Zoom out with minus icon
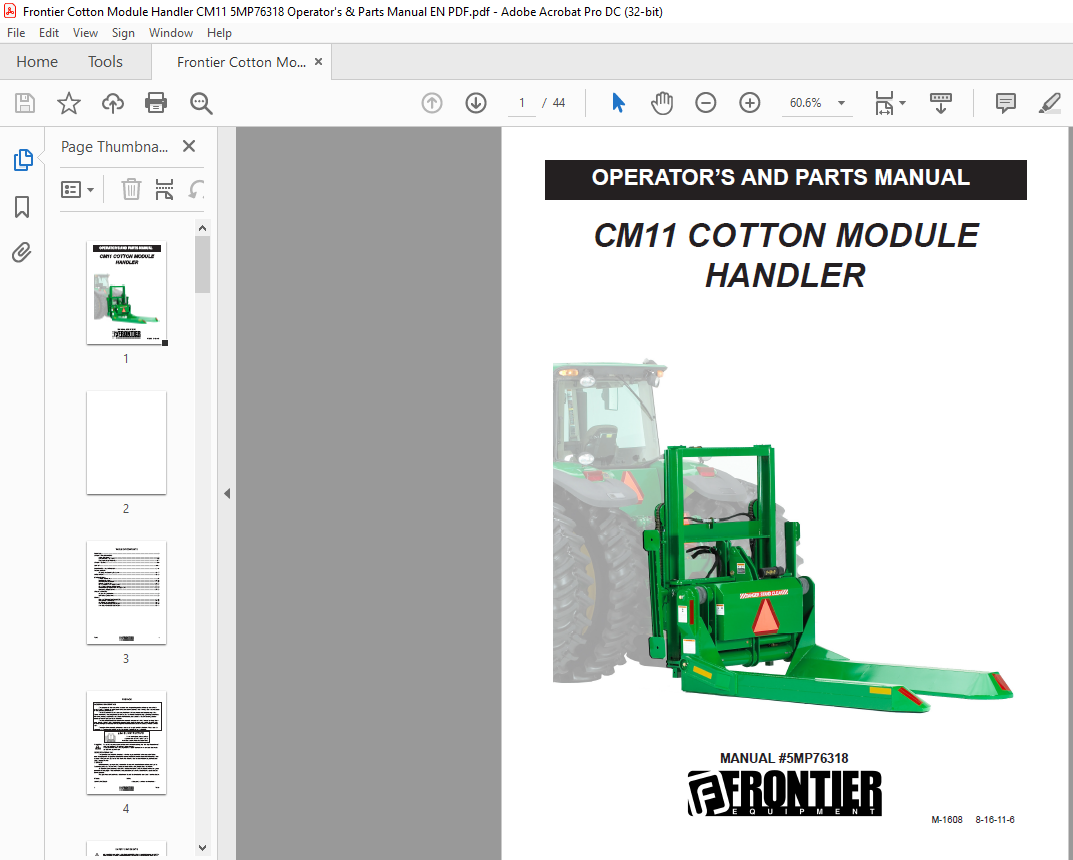The image size is (1073, 860). click(x=706, y=103)
